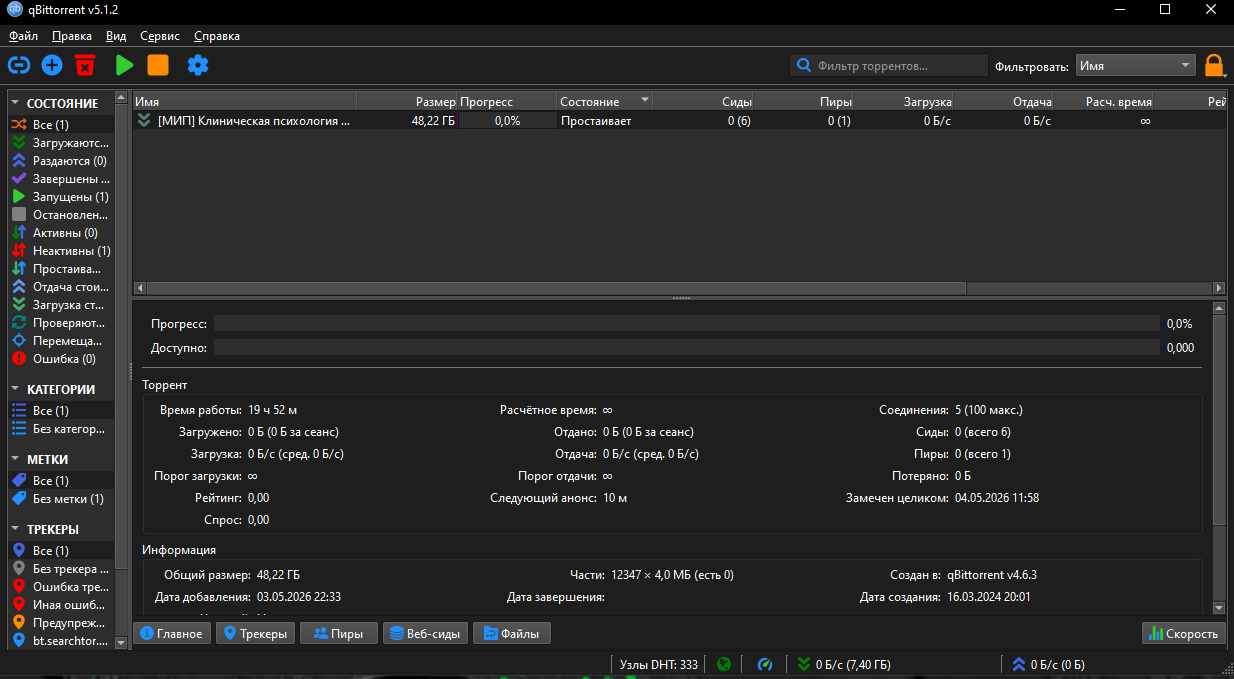Select the 'Перемещаются' status filter
This screenshot has height=679, width=1234.
pos(62,341)
